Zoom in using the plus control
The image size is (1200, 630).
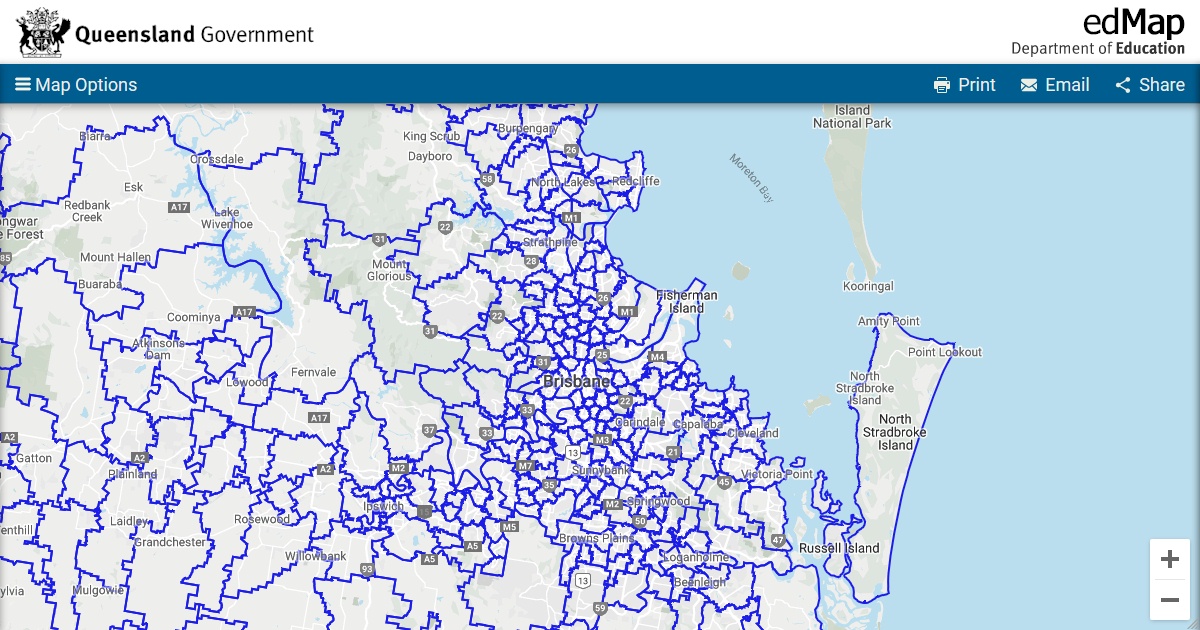[1169, 558]
